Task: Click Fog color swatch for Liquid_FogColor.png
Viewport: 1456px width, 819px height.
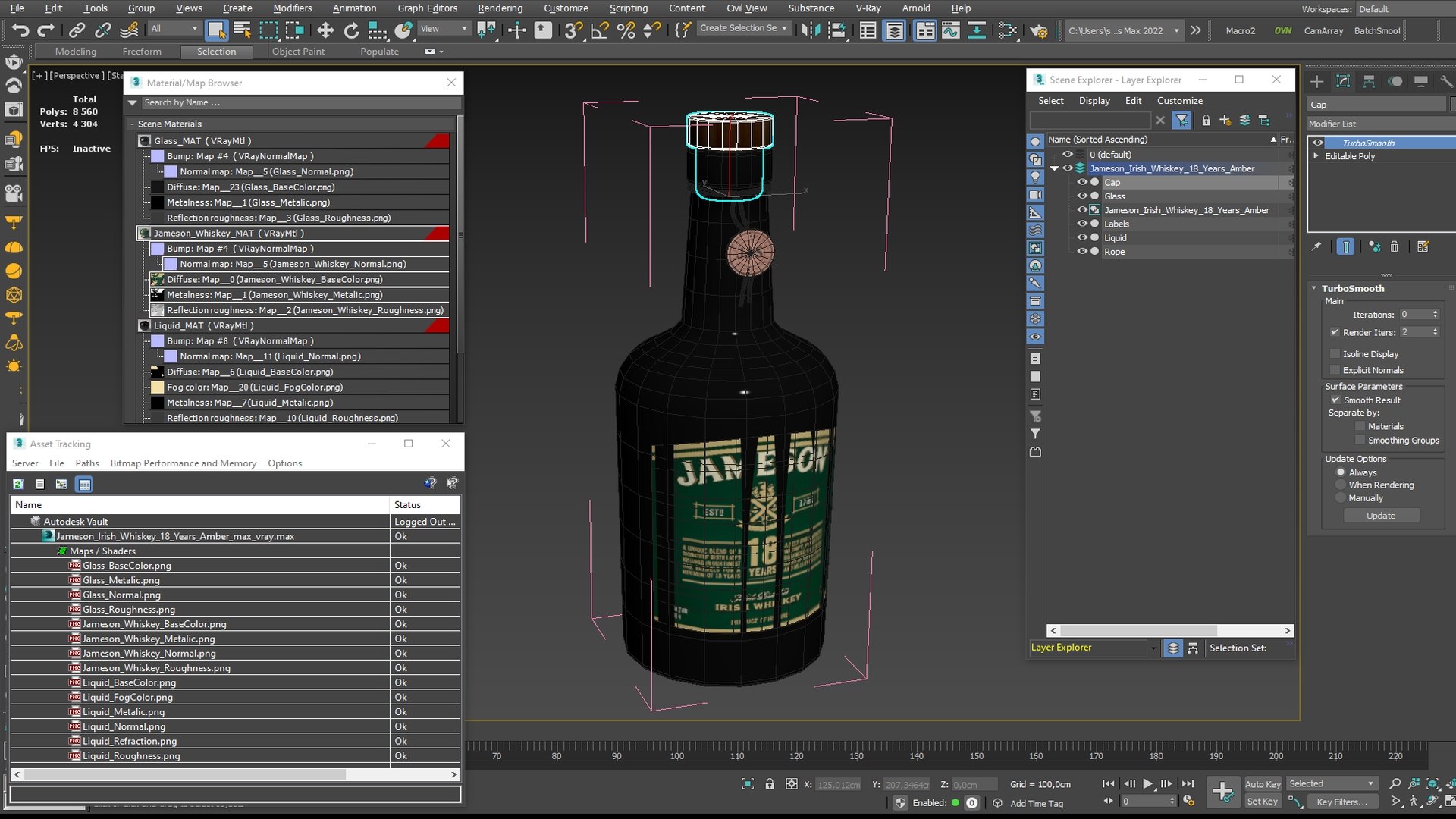Action: tap(158, 388)
